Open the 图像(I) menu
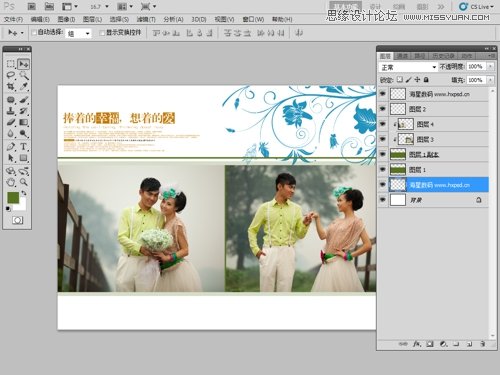Screen dimensions: 500x375 (x=66, y=19)
